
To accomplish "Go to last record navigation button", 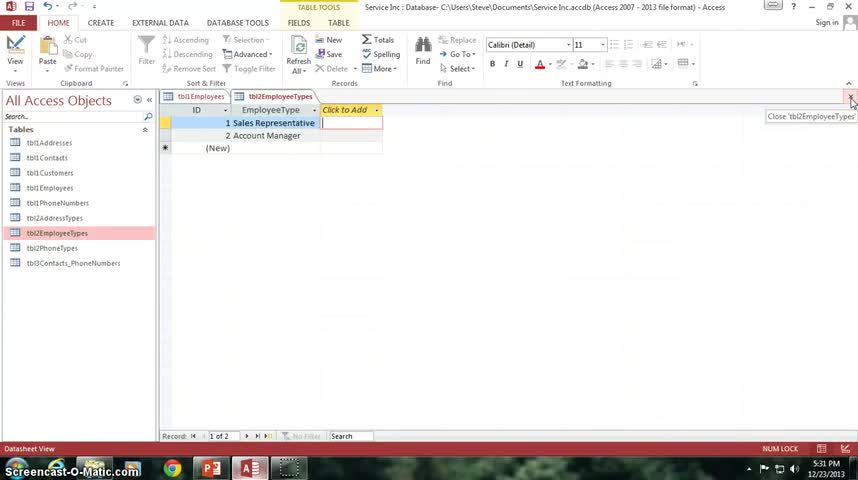I will click(257, 436).
